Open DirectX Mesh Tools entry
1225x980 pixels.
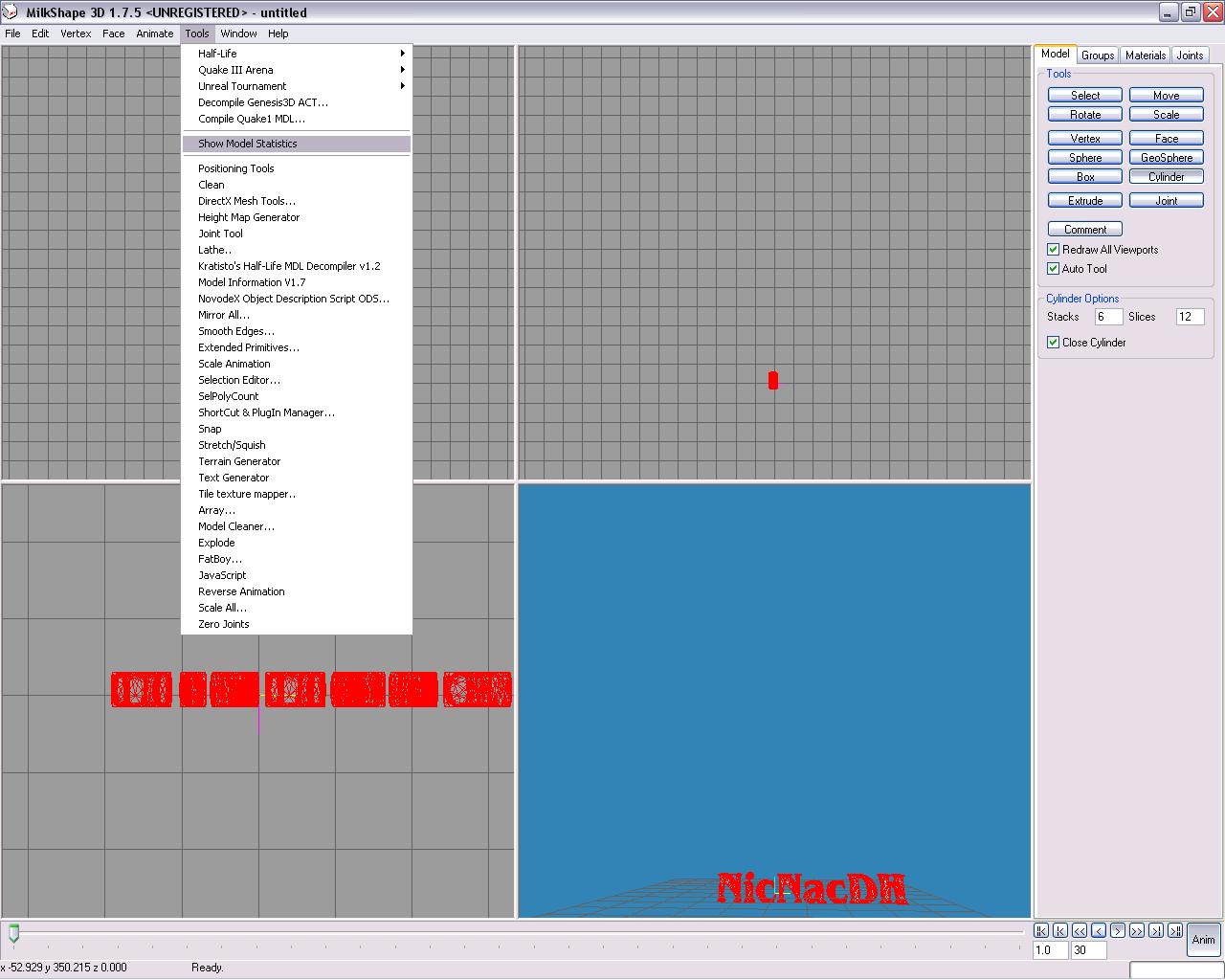[297, 201]
